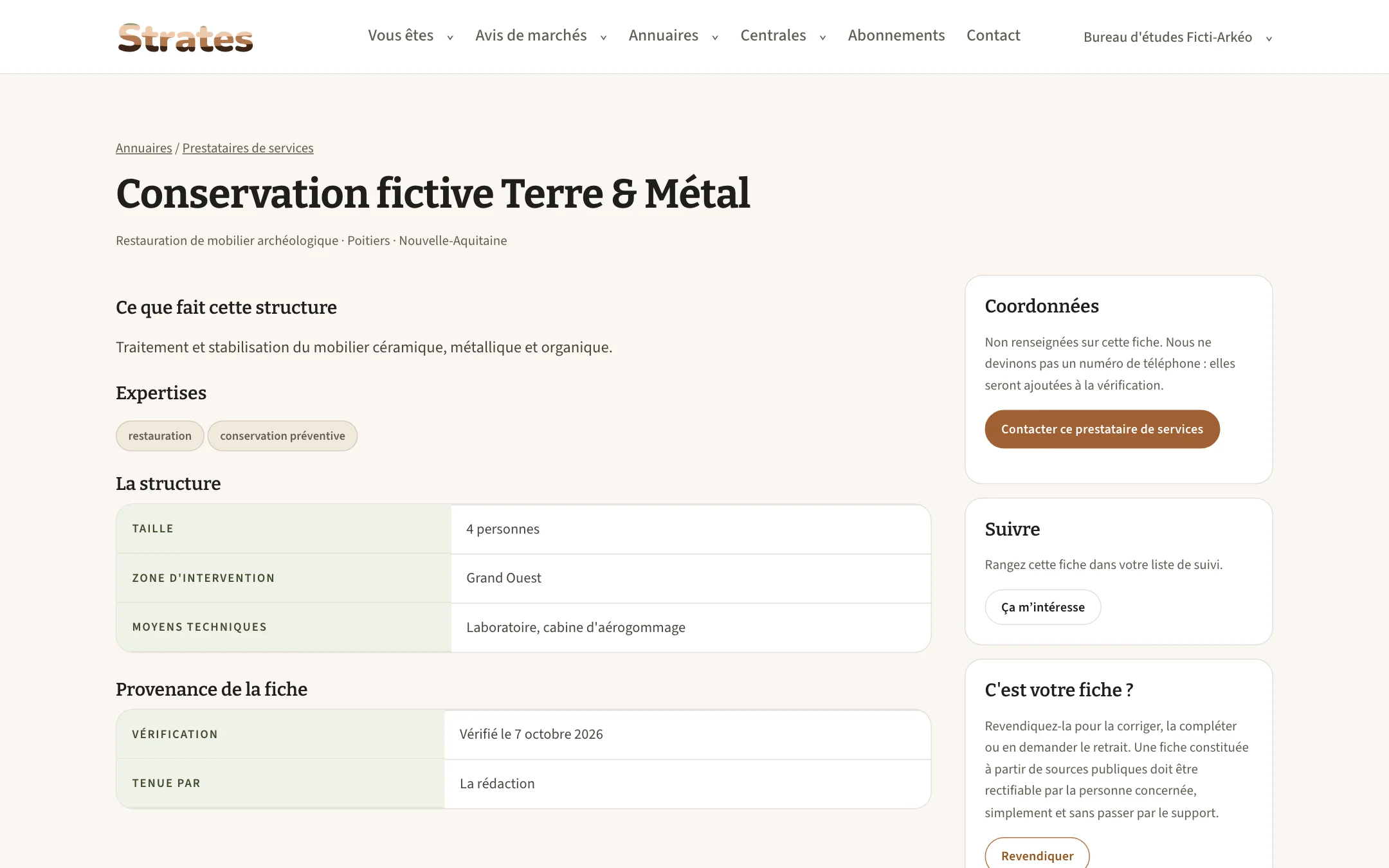Click the Revendiquer button
1389x868 pixels.
[1037, 855]
